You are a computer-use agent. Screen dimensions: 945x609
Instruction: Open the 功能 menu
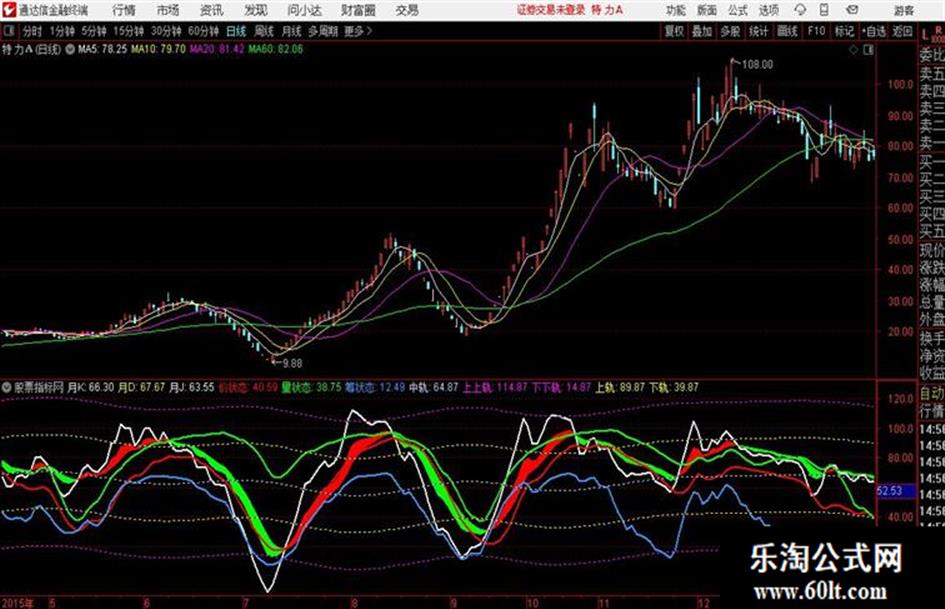676,10
